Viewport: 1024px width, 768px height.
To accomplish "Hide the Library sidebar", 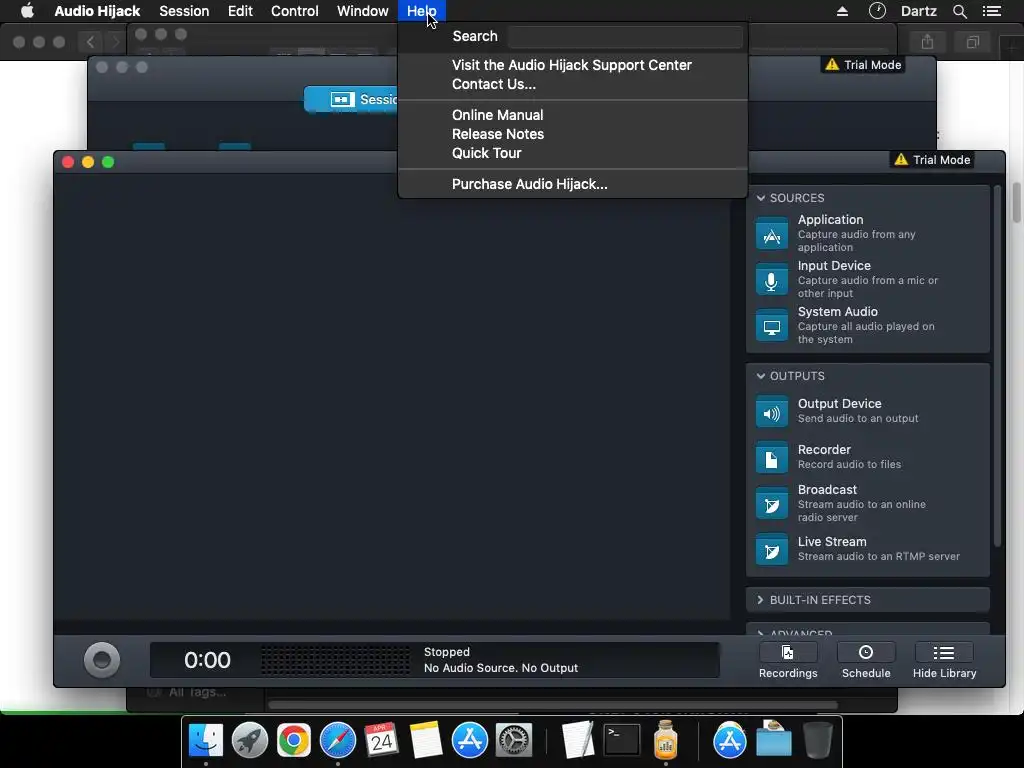I will click(x=944, y=660).
